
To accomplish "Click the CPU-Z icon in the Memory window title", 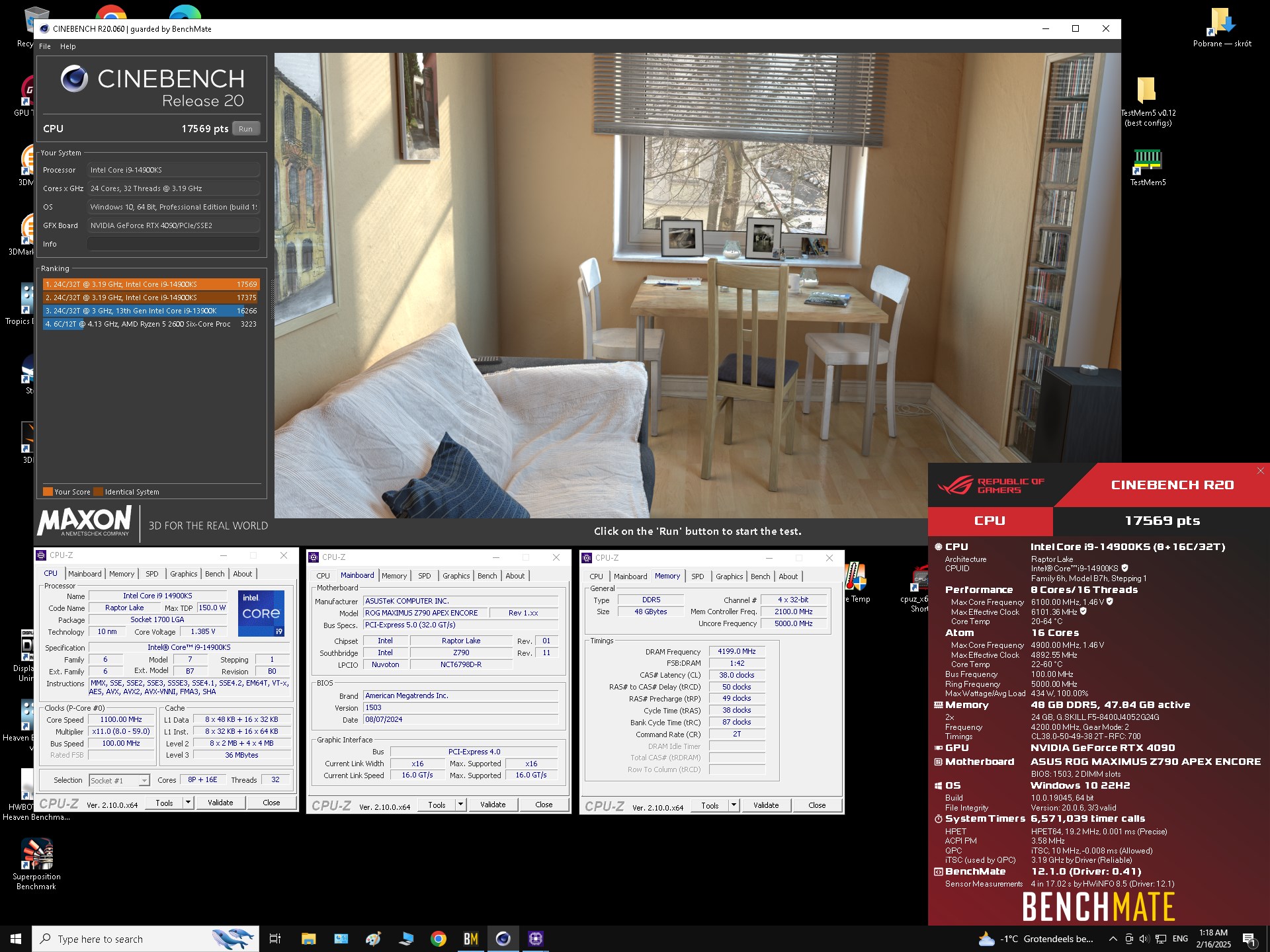I will tap(587, 558).
